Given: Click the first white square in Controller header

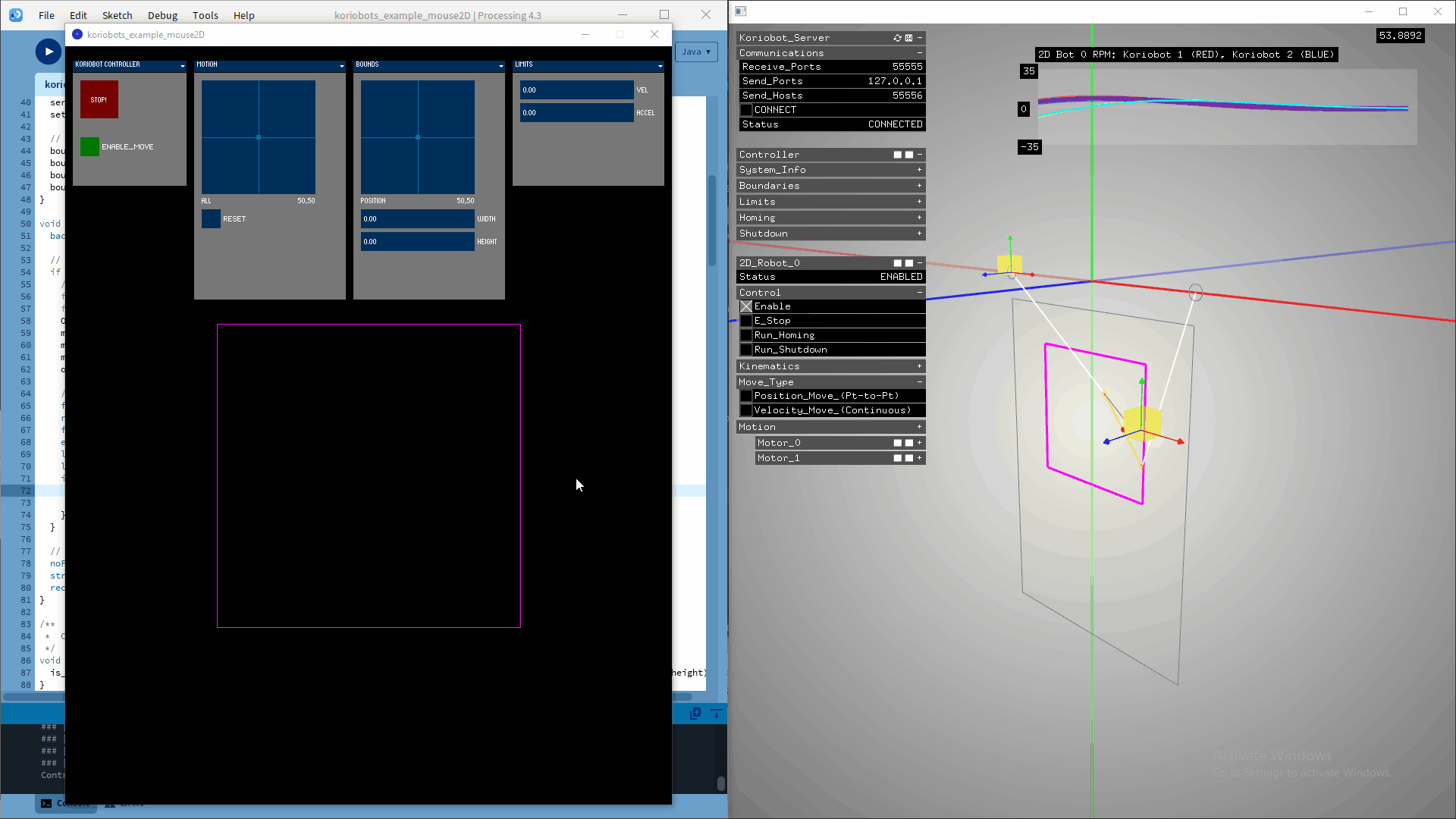Looking at the screenshot, I should tap(898, 155).
